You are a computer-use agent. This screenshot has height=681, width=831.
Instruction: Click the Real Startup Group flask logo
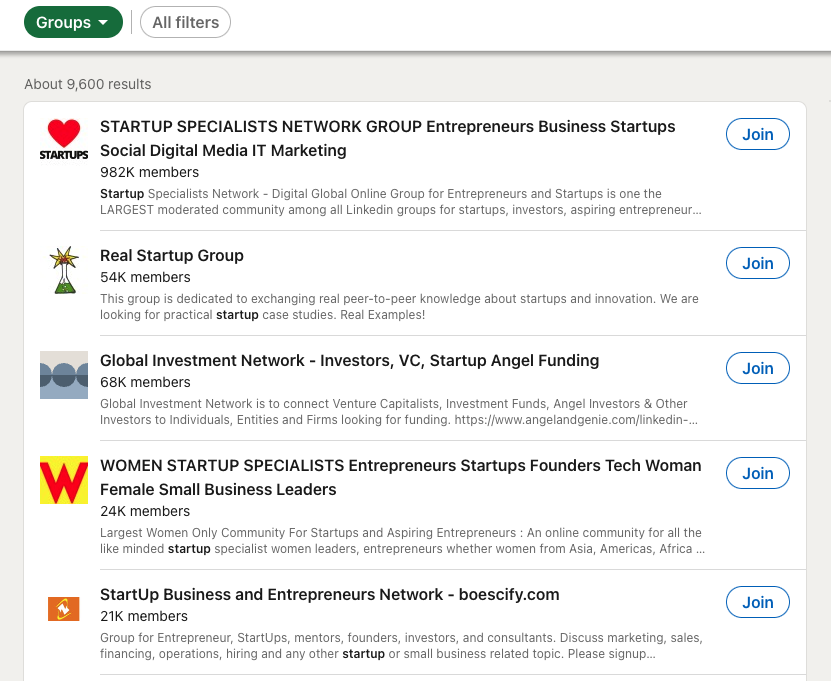(x=64, y=269)
